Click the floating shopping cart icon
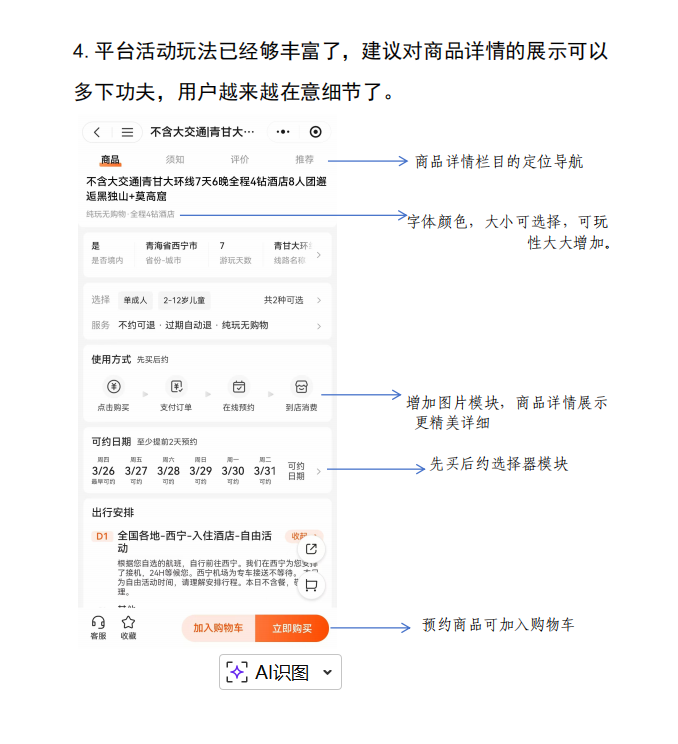The height and width of the screenshot is (744, 678). pos(311,585)
